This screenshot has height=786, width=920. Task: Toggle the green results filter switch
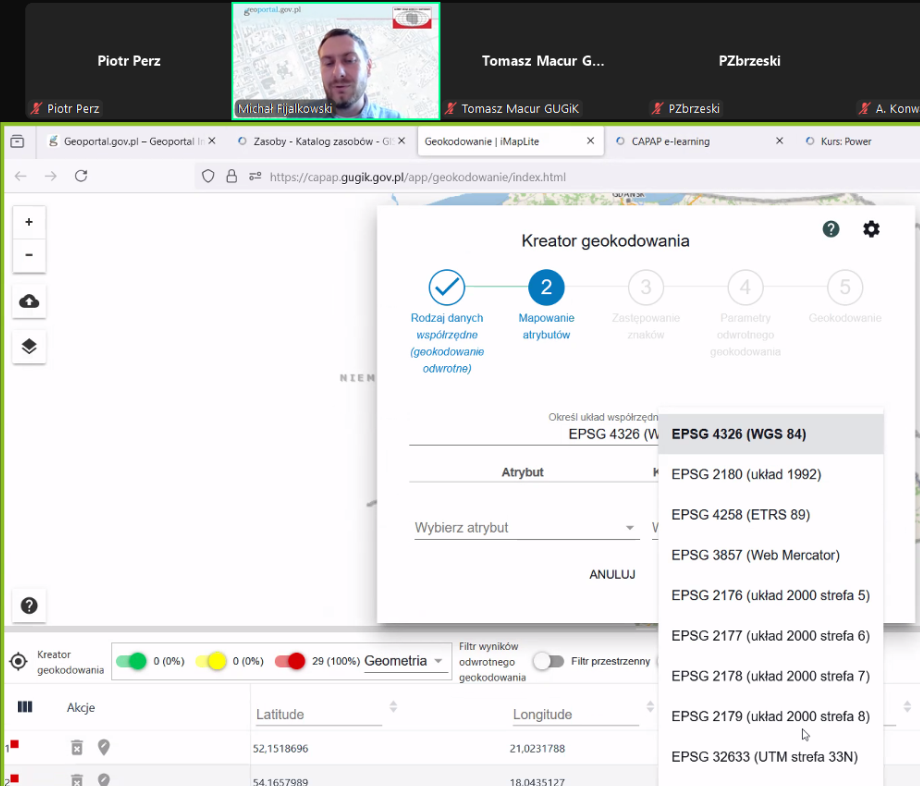click(x=131, y=661)
